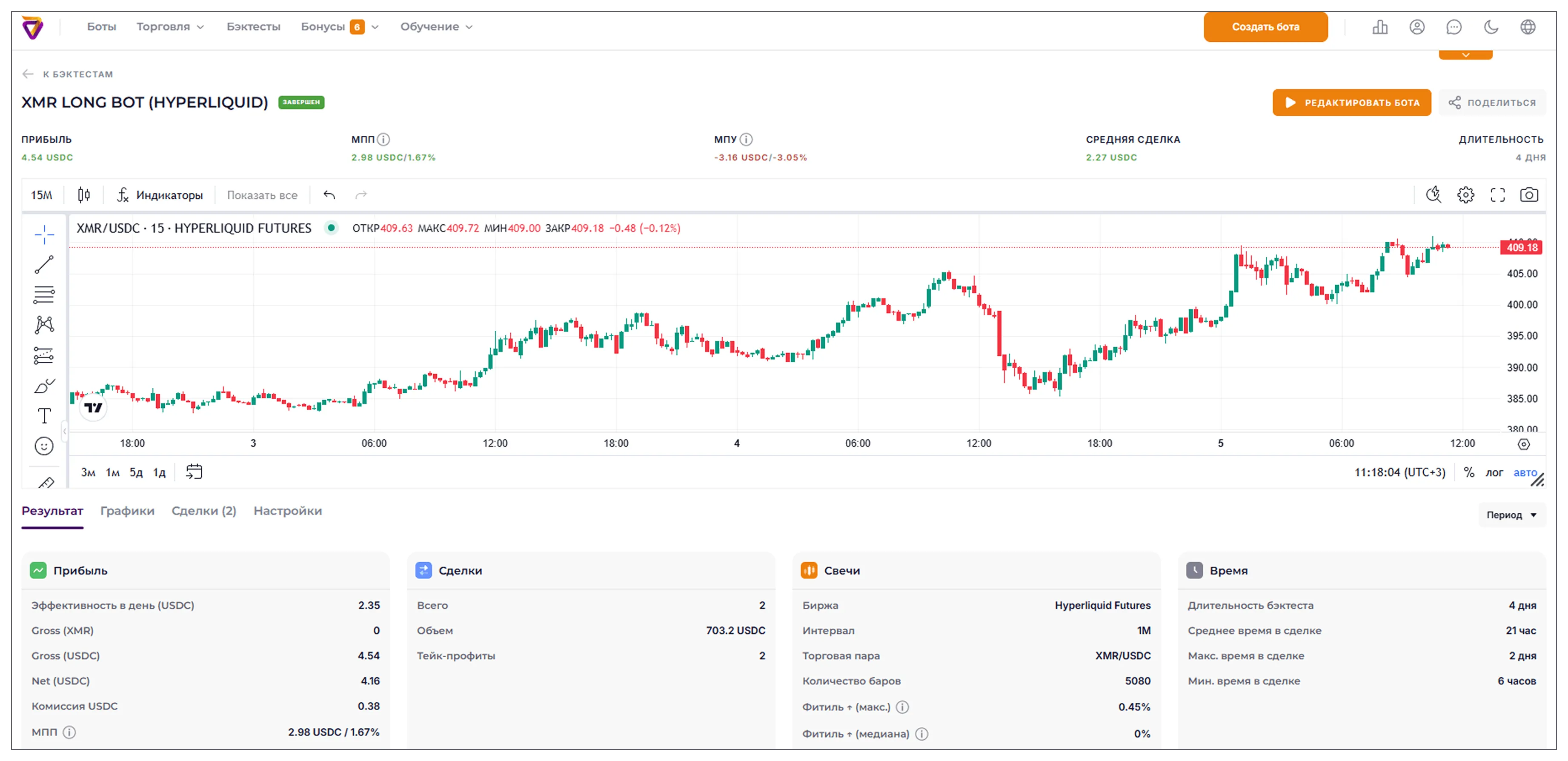Select the trend line drawing tool
This screenshot has height=761, width=1568.
tap(44, 265)
